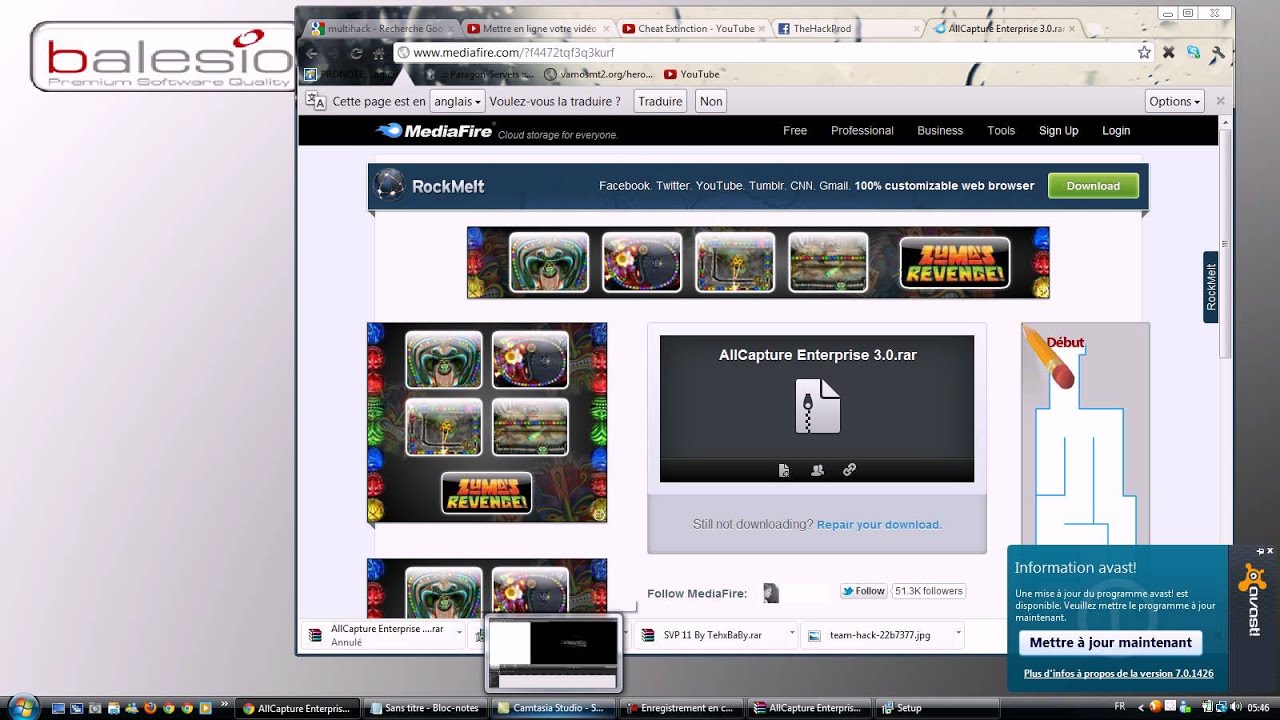Switch to the Setup taskbar button
Image resolution: width=1280 pixels, height=720 pixels.
[937, 708]
